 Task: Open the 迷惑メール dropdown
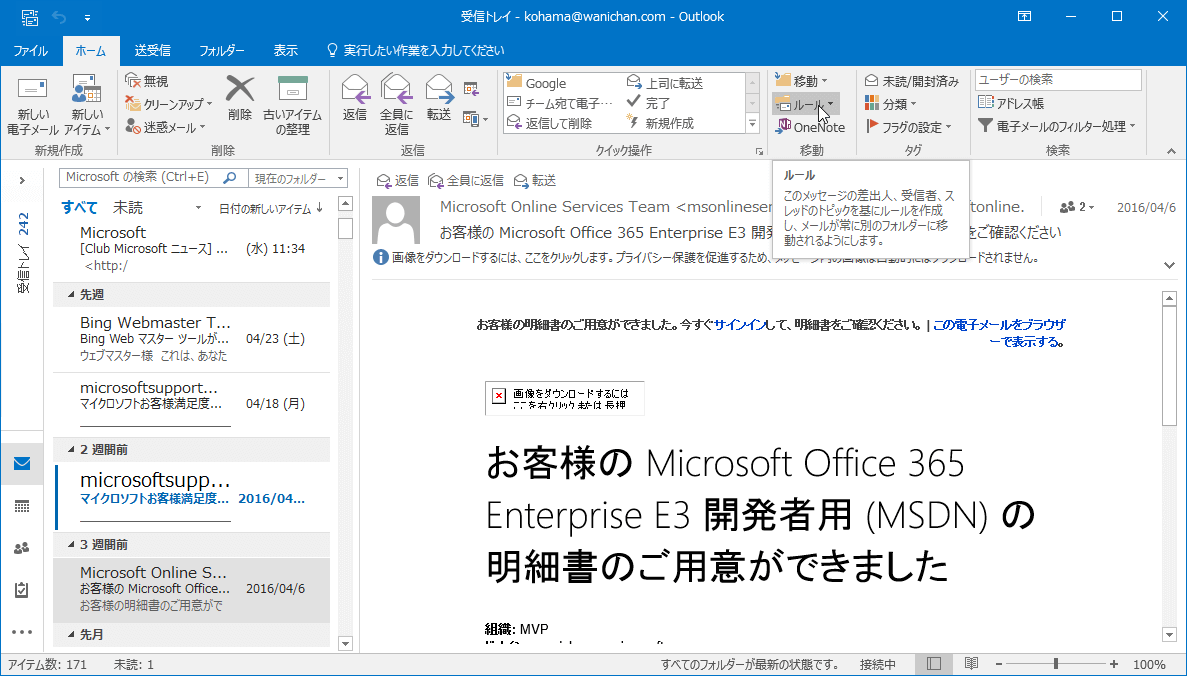coord(165,127)
